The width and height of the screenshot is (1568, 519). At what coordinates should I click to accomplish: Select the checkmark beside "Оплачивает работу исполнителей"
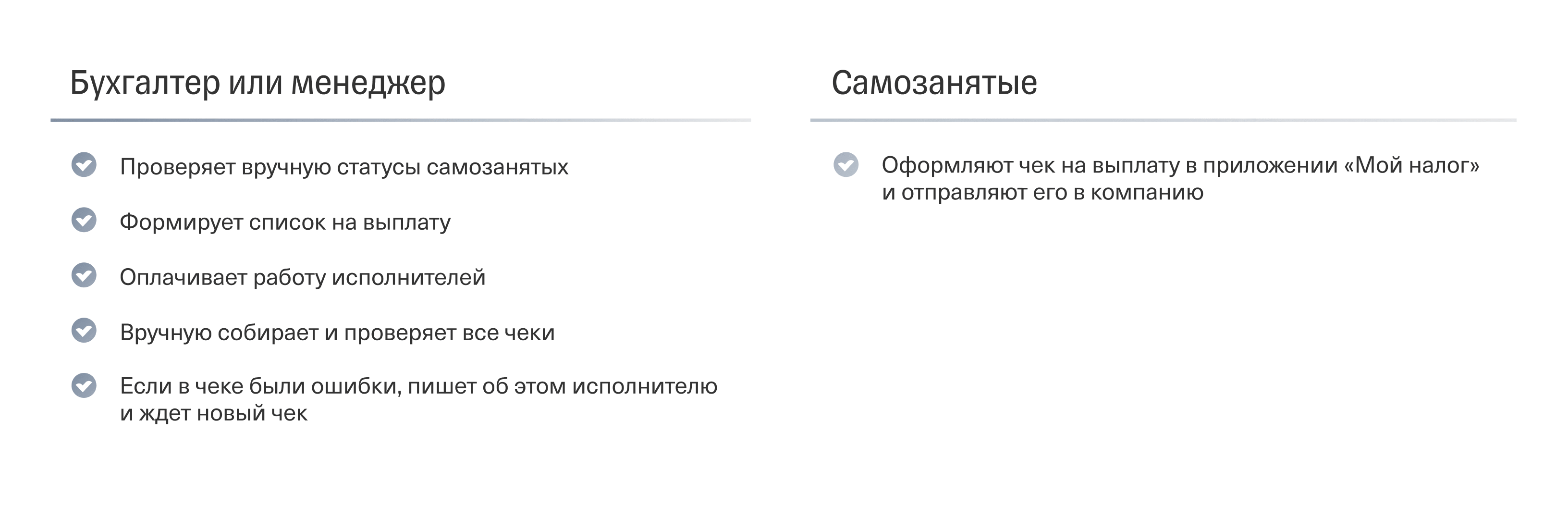[84, 275]
